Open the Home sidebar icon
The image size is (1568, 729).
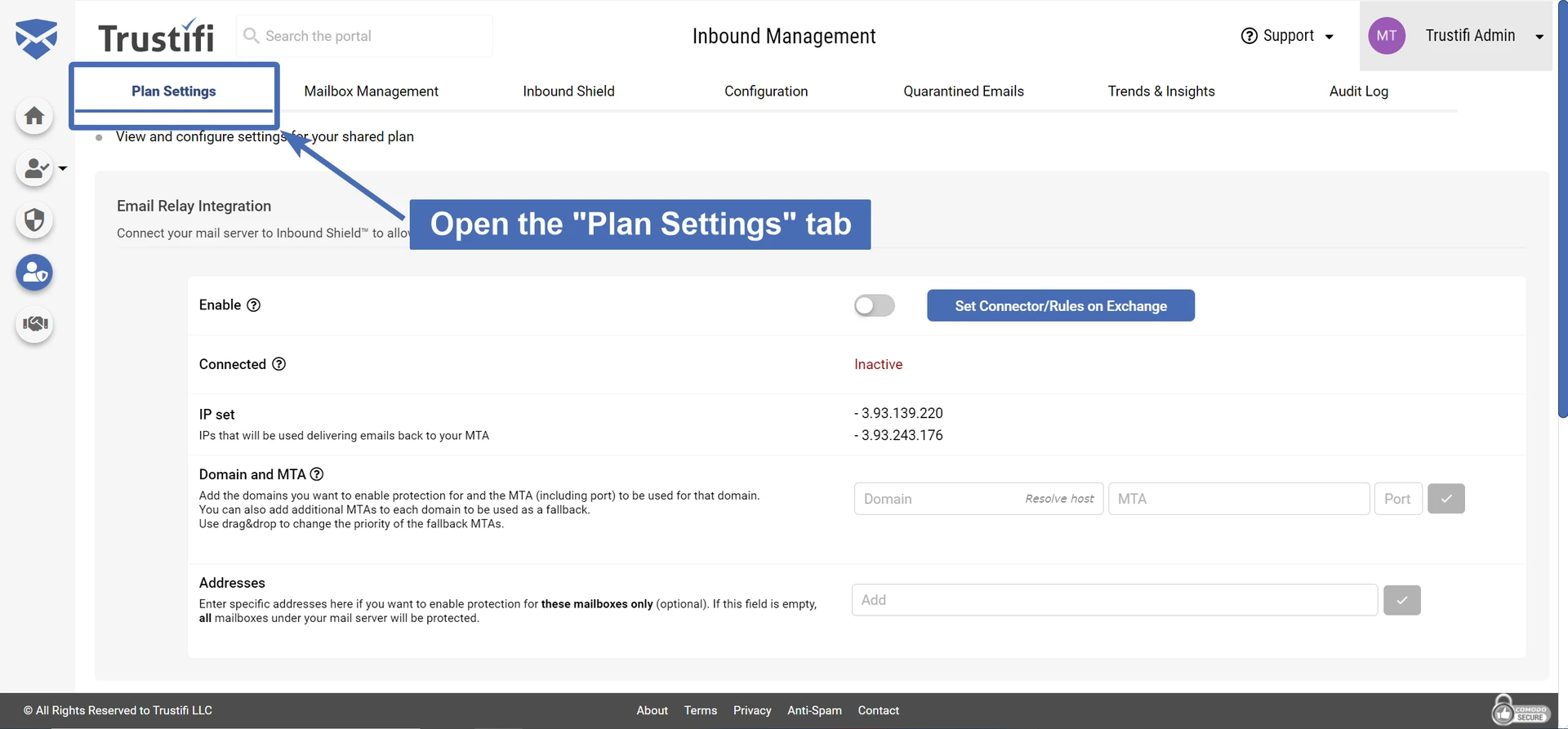(34, 116)
